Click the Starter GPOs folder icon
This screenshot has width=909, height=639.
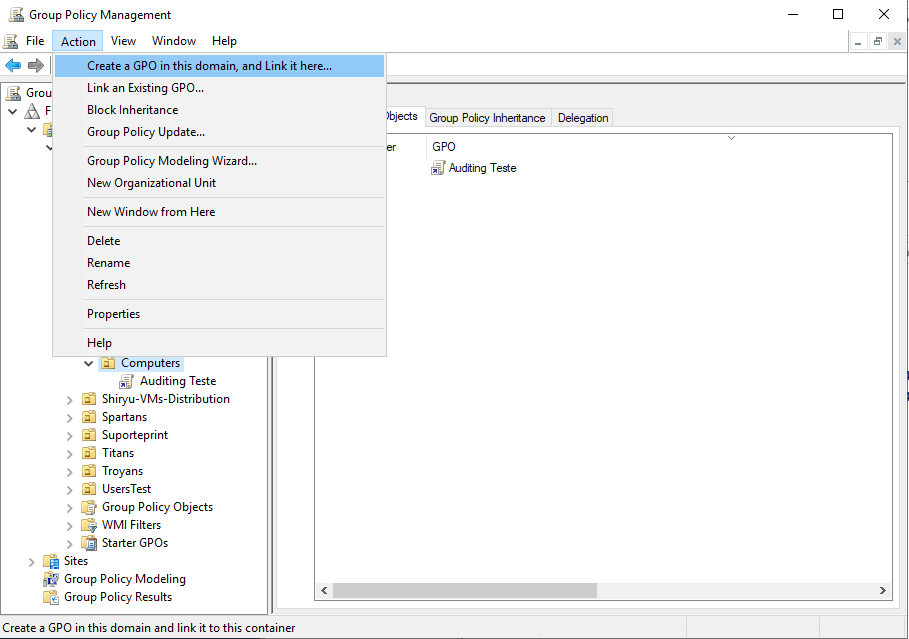89,543
